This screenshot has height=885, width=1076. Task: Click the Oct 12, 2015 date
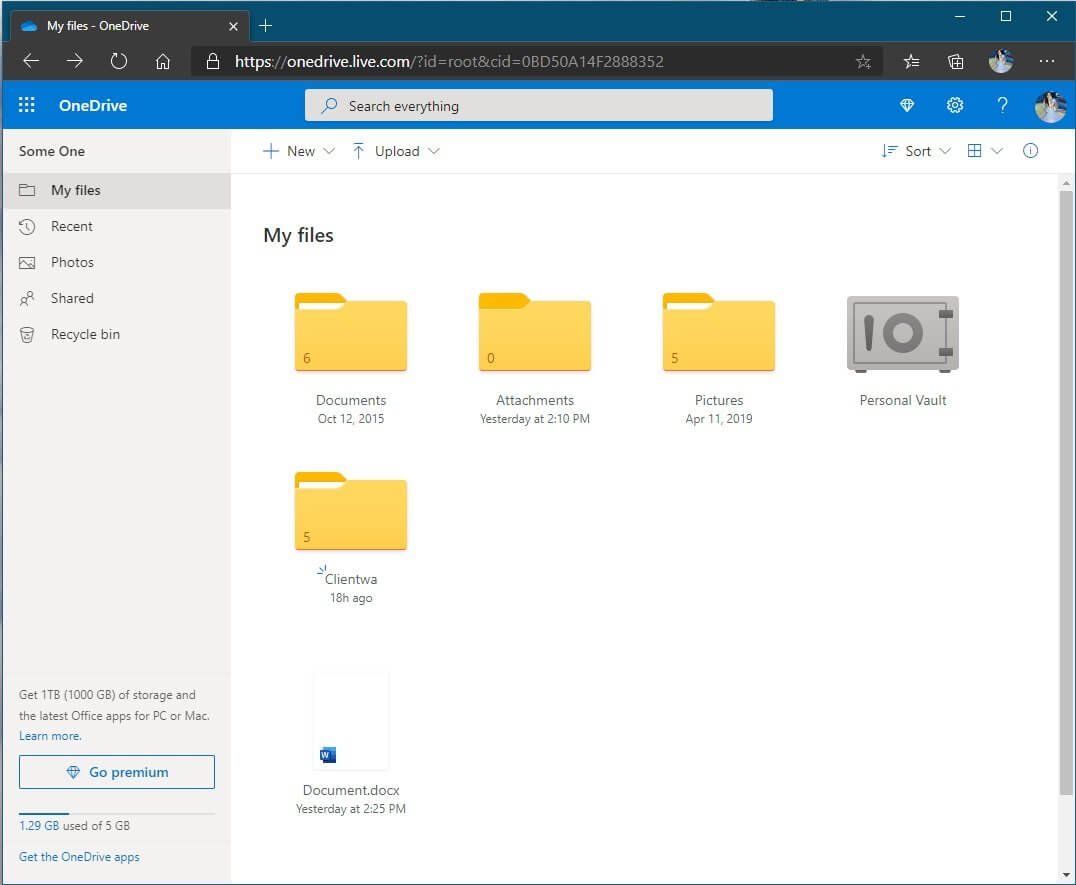(351, 418)
